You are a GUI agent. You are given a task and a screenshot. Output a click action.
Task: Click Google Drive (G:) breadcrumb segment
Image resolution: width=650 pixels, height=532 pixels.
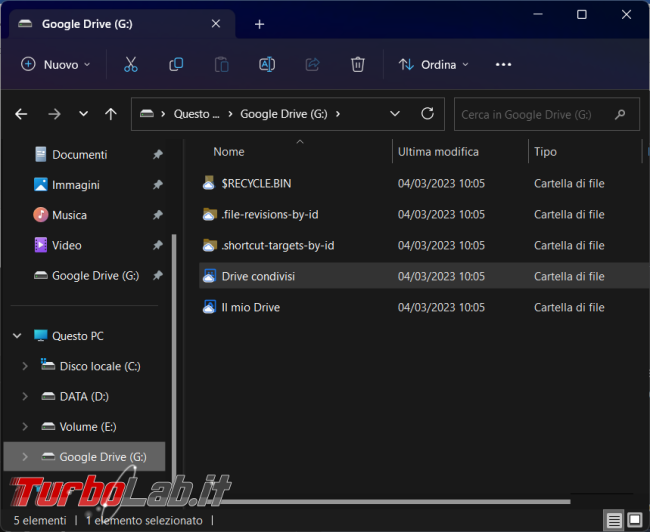[284, 114]
